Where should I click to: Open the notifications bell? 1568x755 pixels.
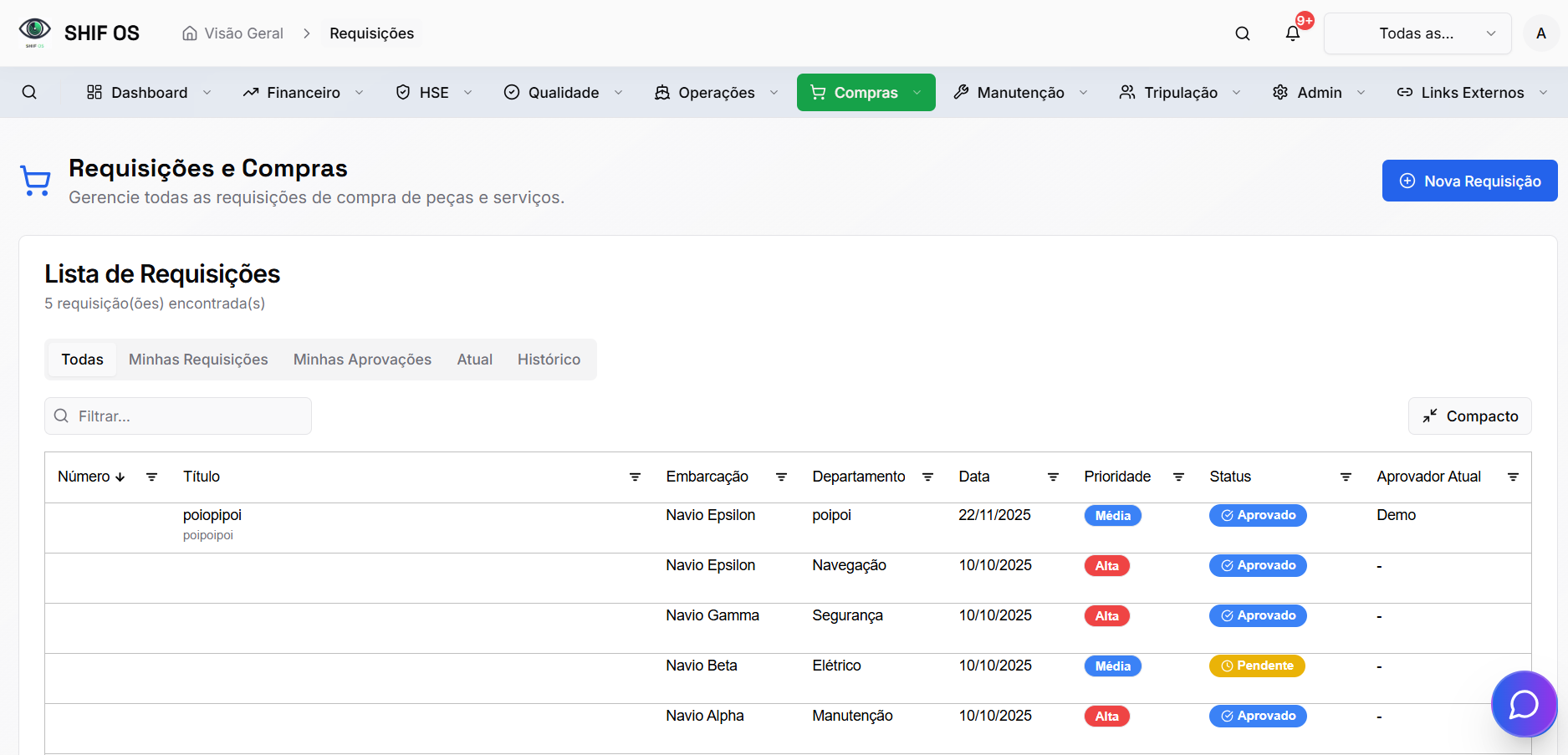[1292, 33]
